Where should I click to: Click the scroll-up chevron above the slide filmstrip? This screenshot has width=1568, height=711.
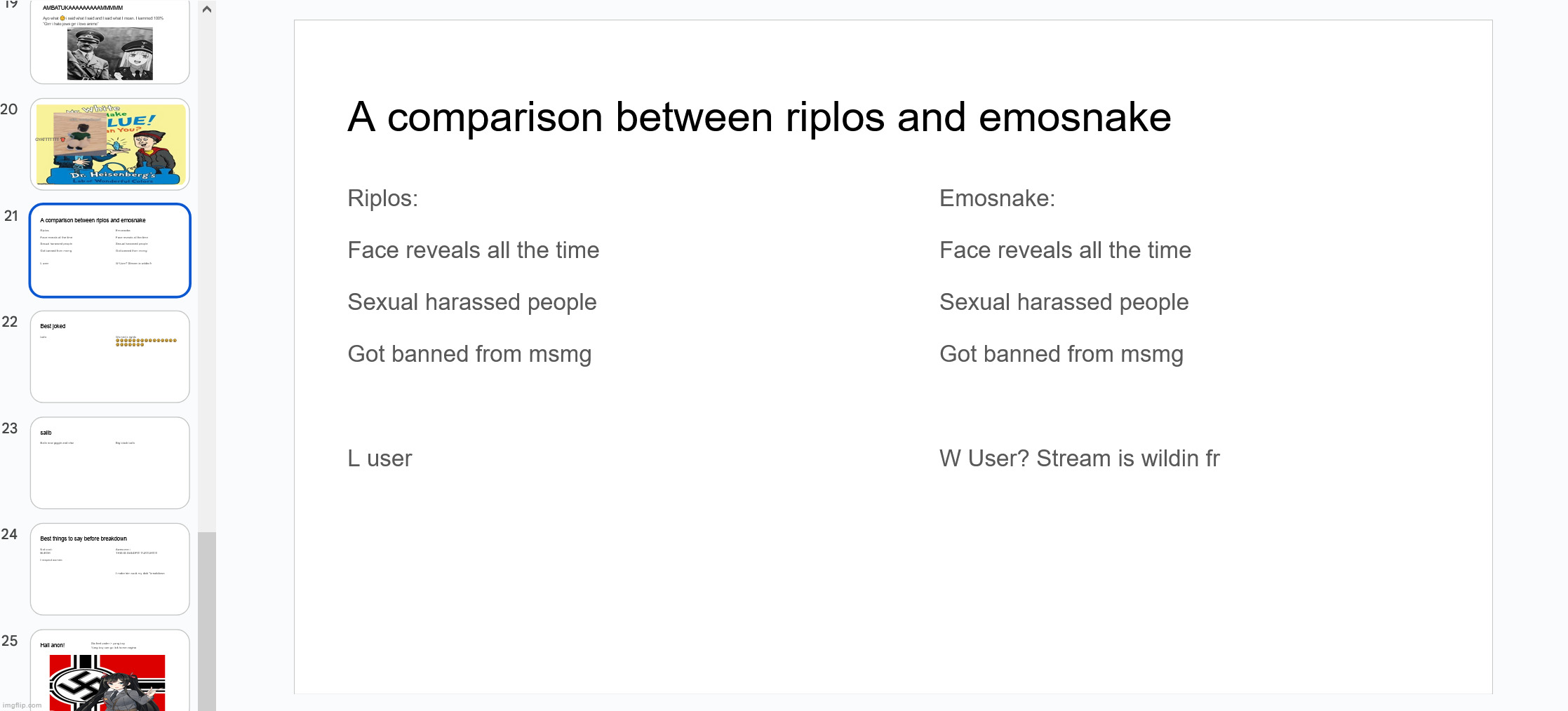tap(208, 10)
